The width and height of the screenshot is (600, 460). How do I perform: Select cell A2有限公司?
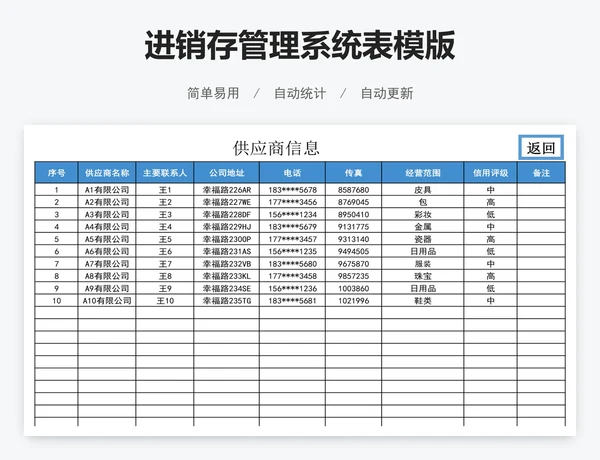tap(107, 202)
